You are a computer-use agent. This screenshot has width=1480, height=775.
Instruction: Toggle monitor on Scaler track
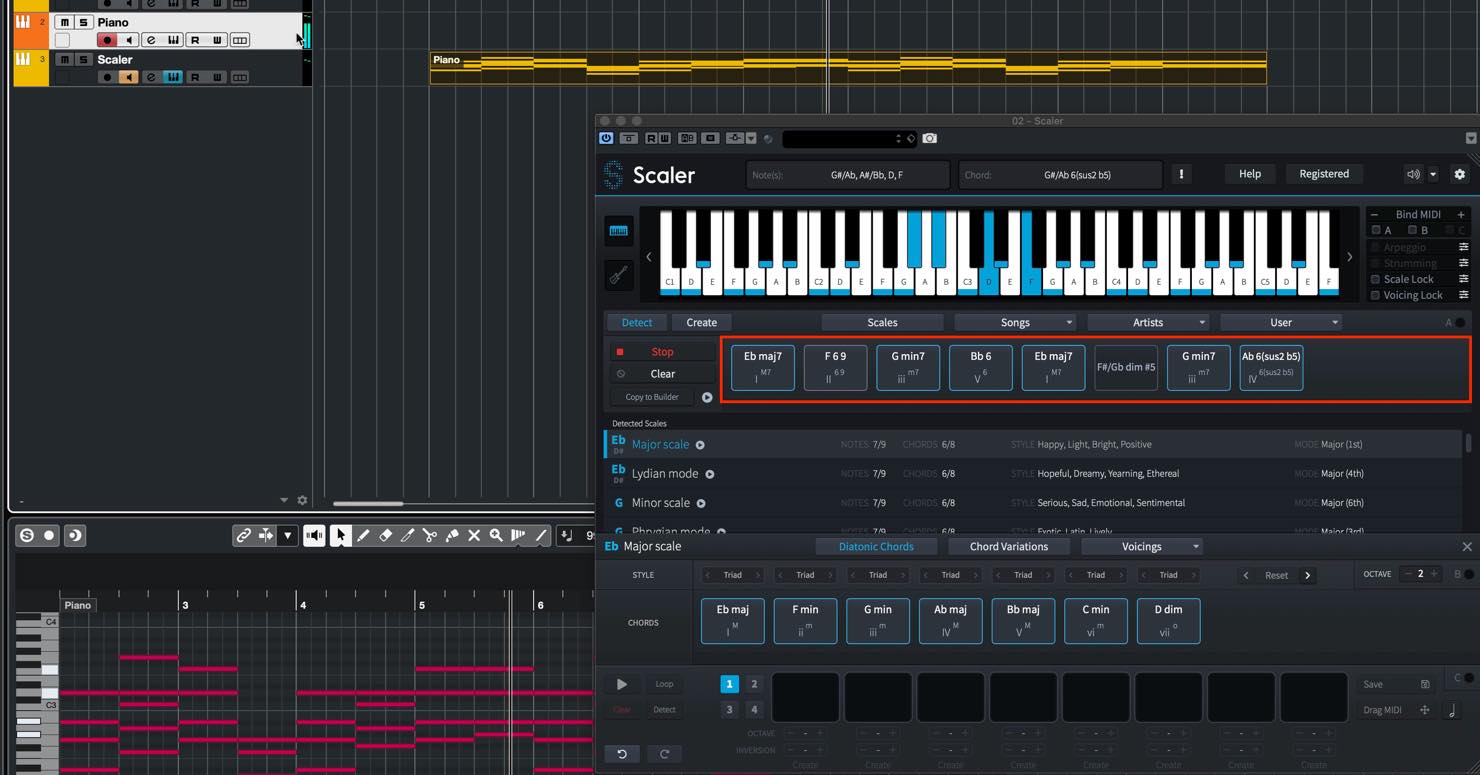pyautogui.click(x=129, y=77)
